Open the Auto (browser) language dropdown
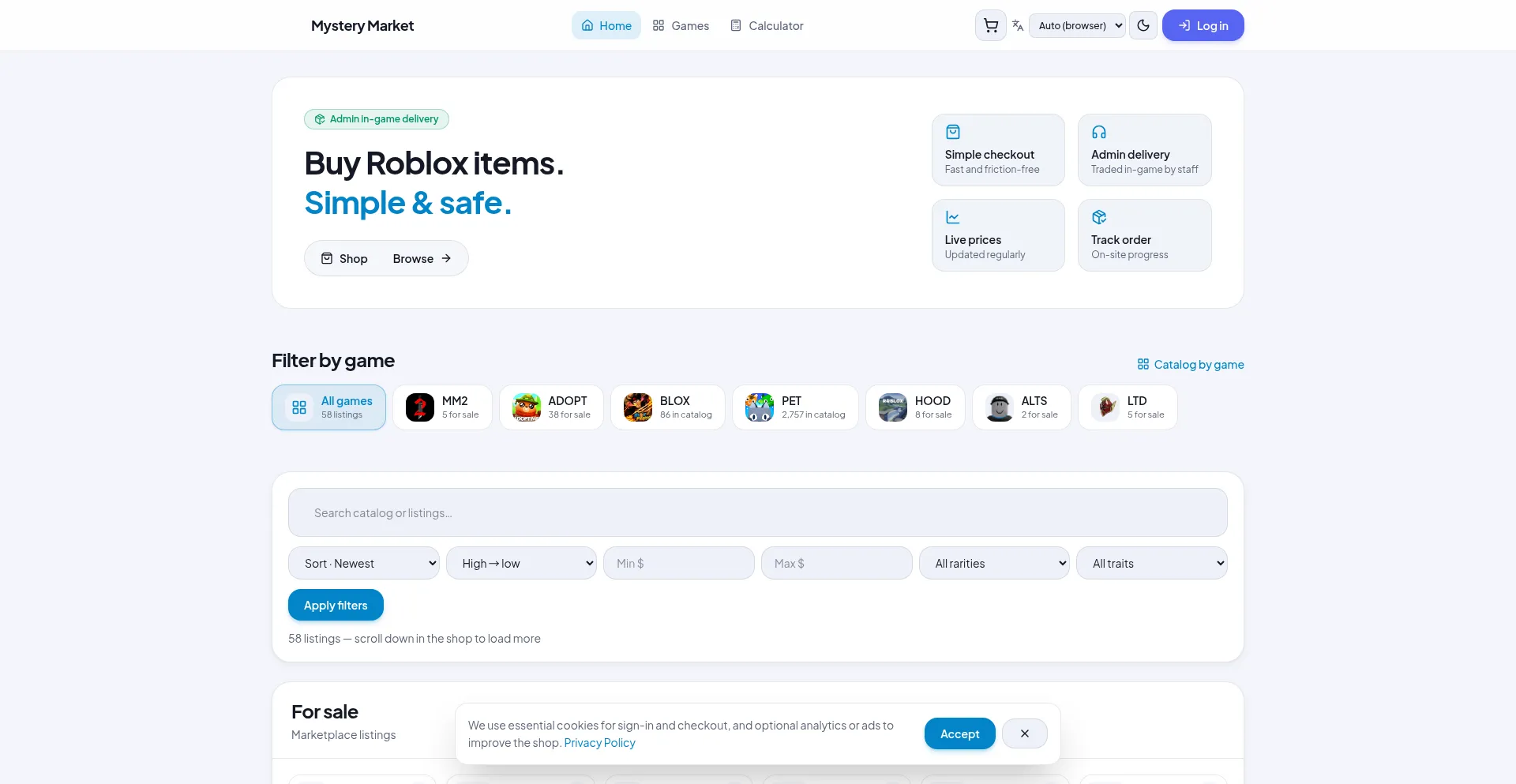The height and width of the screenshot is (784, 1516). click(x=1077, y=25)
